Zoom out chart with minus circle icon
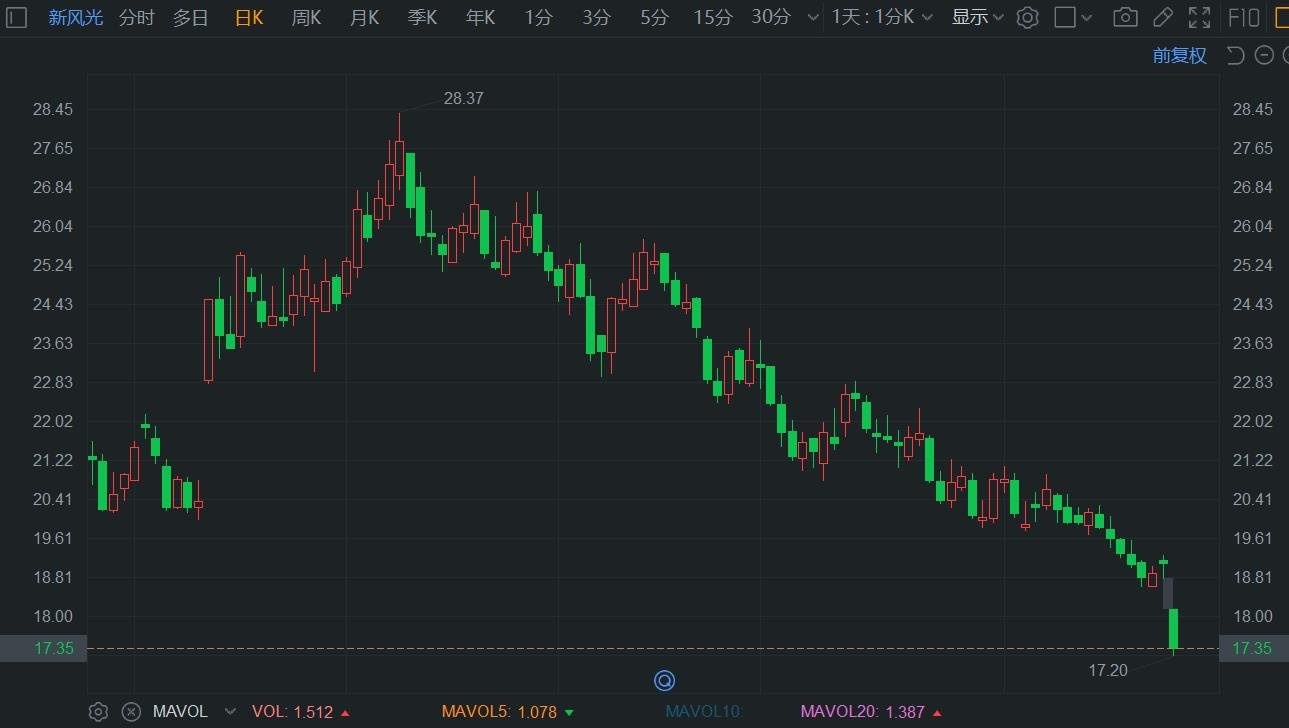Image resolution: width=1289 pixels, height=728 pixels. (1264, 56)
